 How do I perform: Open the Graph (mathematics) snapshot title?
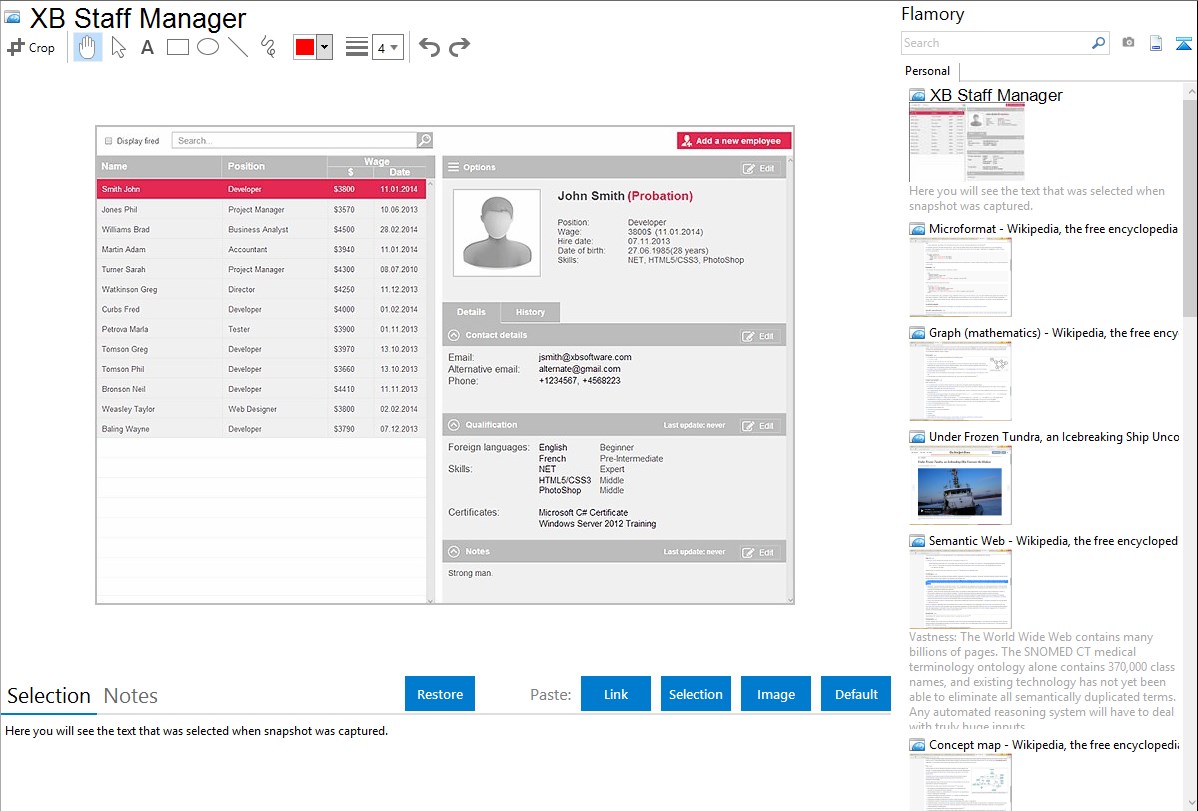pos(1053,333)
